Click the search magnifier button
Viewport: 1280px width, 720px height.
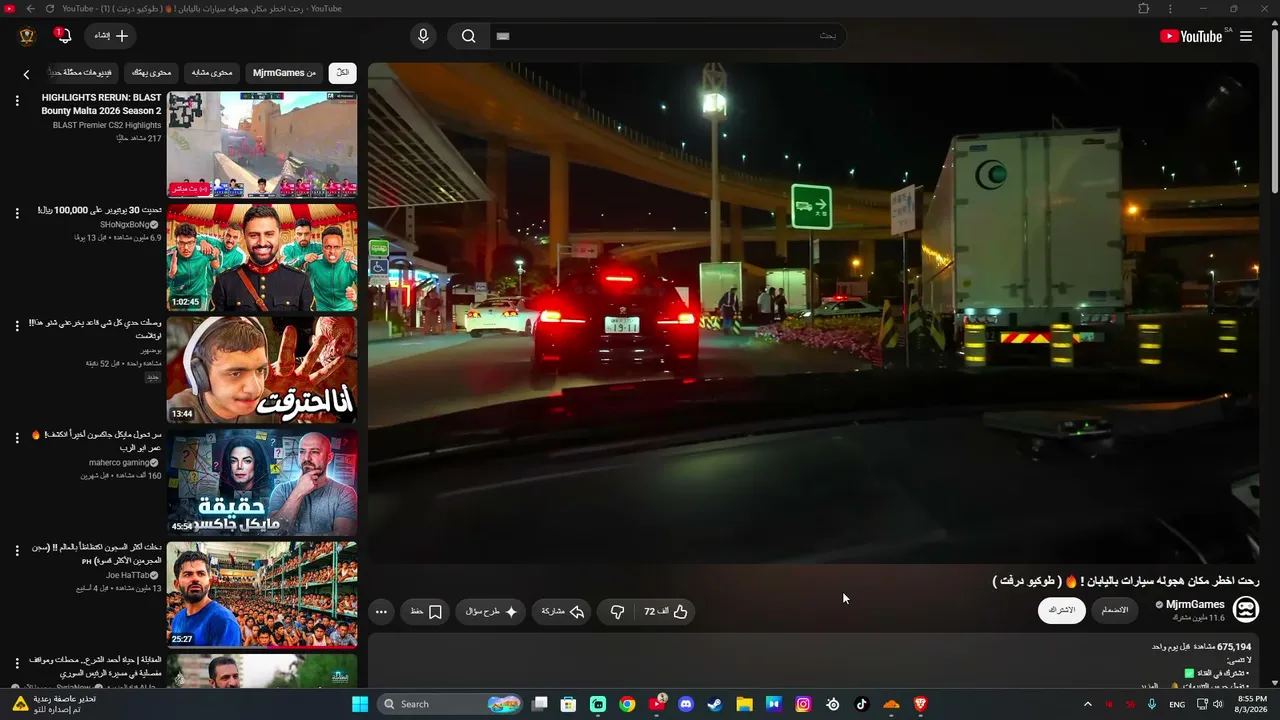pos(468,36)
